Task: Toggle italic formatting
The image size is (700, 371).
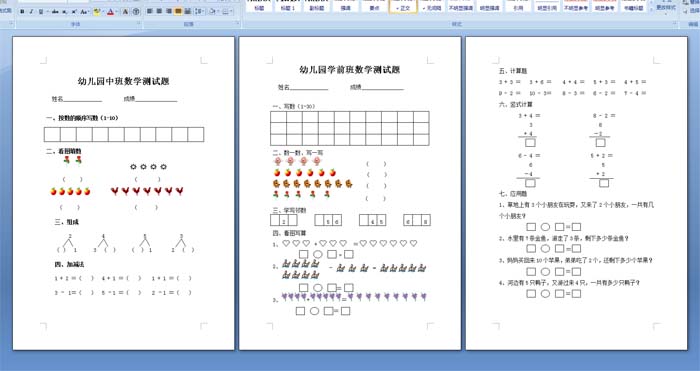Action: tap(31, 12)
